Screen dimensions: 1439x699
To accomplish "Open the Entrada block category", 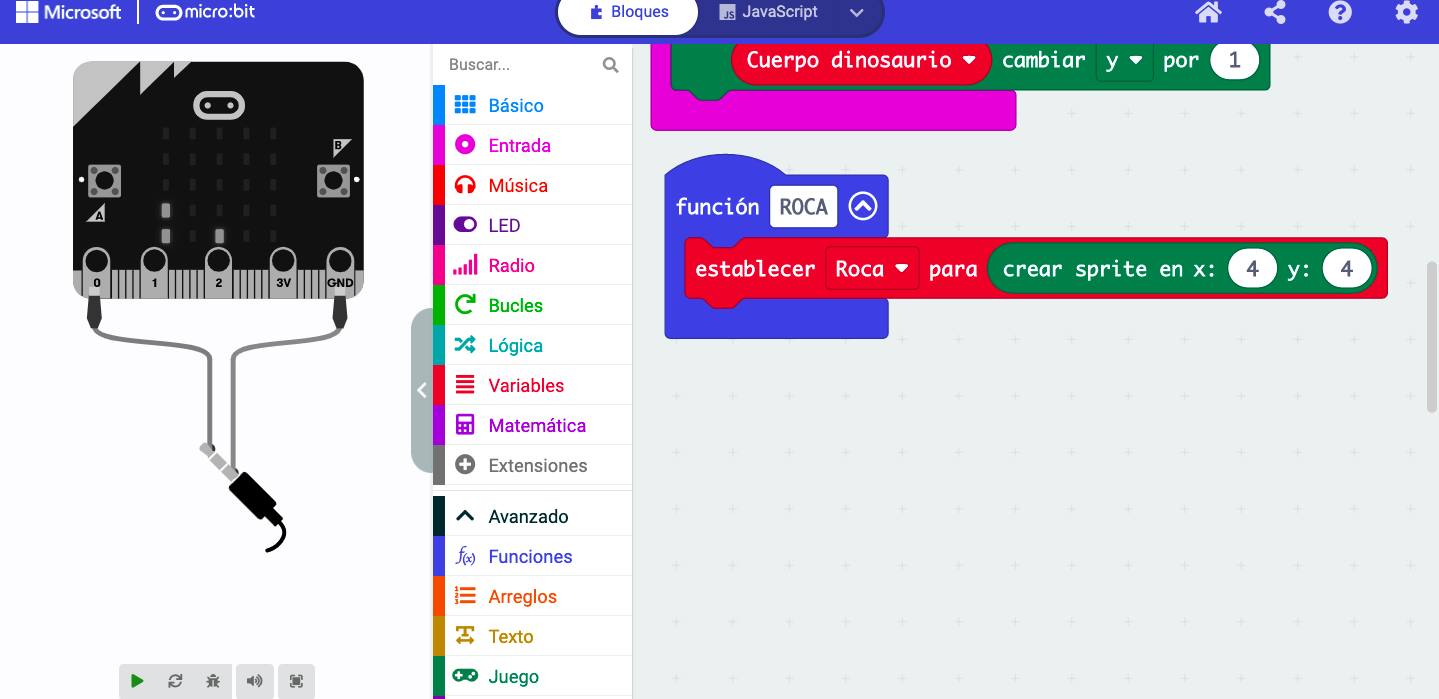I will tap(532, 145).
